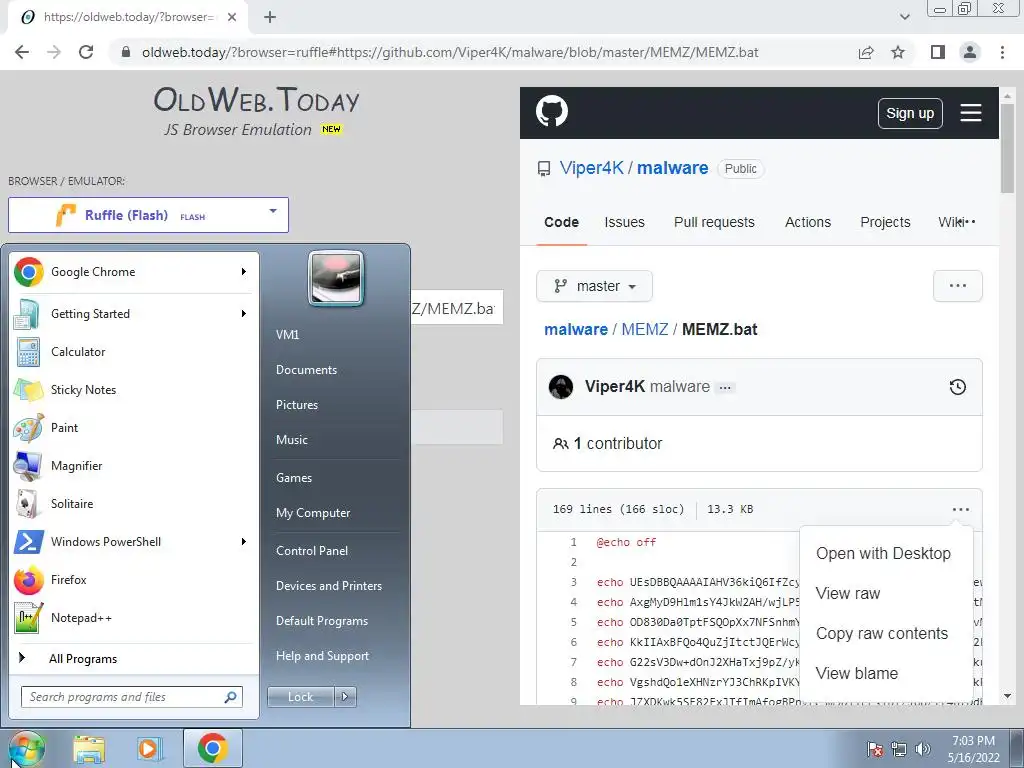Open new browser tab plus button
Screen dimensions: 1024x768
tap(270, 17)
